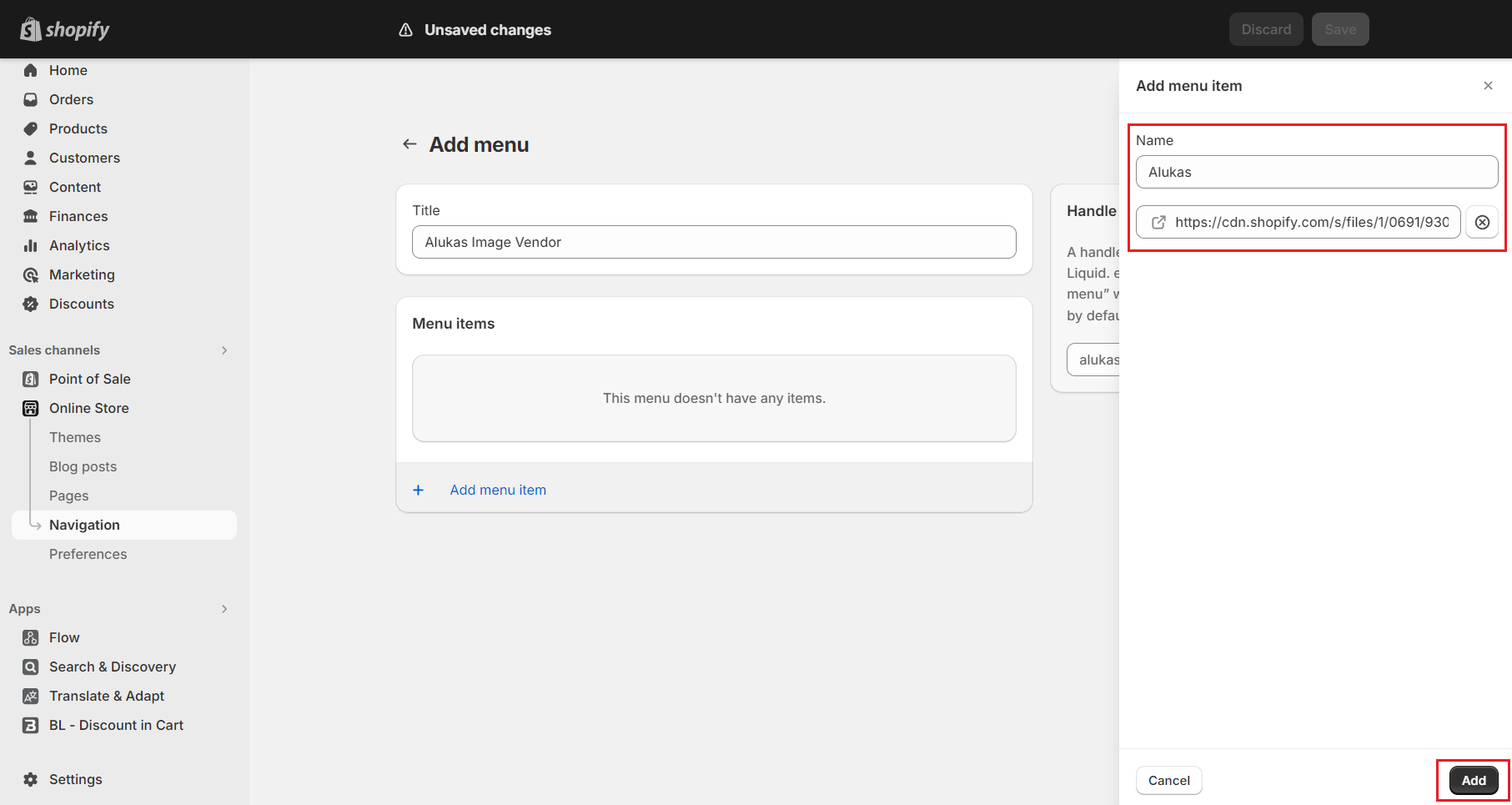Click the back arrow beside Add menu

(409, 144)
